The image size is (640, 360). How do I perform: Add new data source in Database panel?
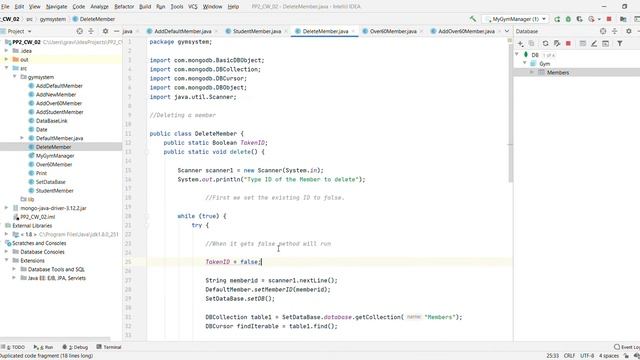coord(520,43)
